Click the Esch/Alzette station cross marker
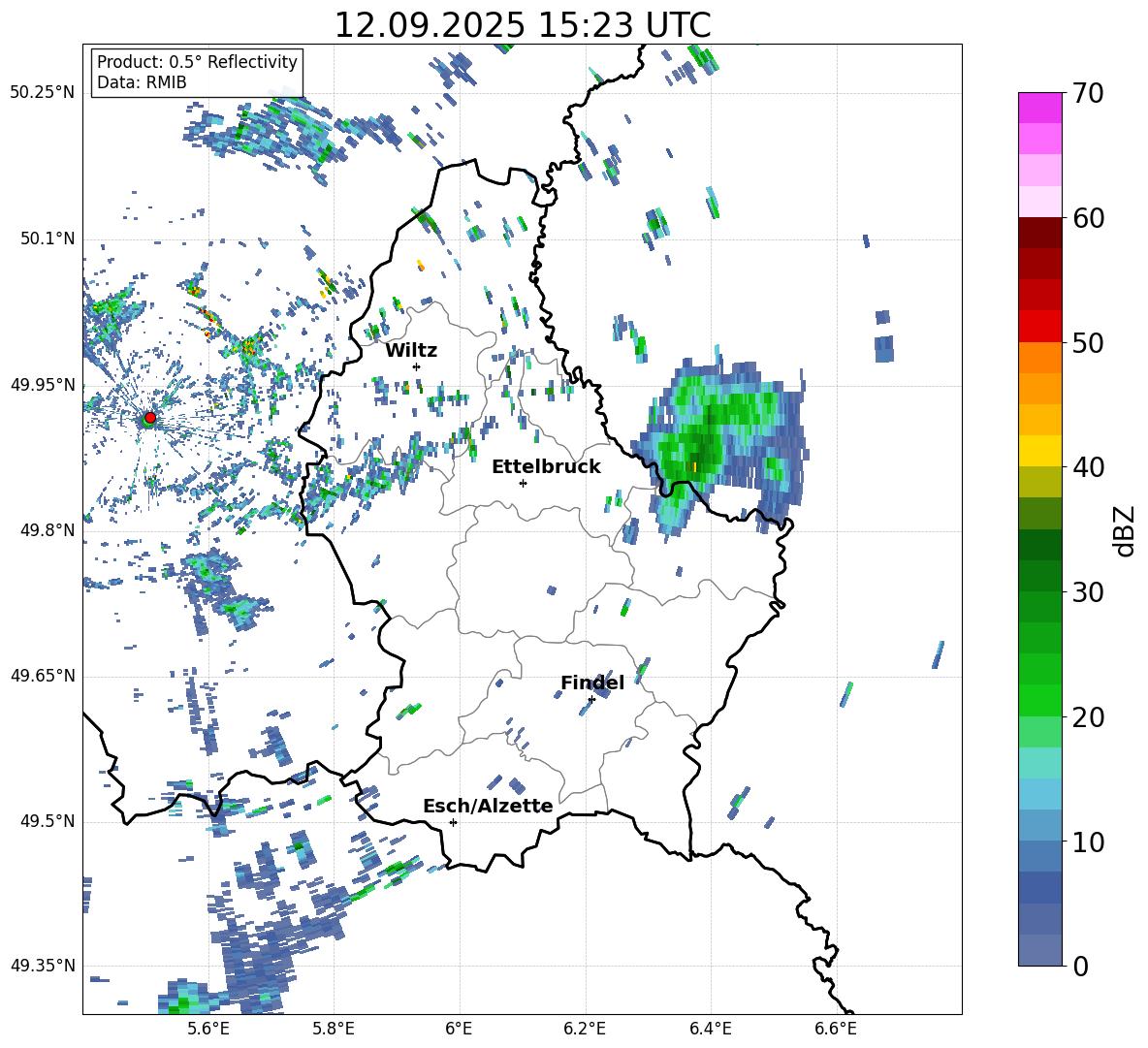The image size is (1148, 1048). point(453,822)
